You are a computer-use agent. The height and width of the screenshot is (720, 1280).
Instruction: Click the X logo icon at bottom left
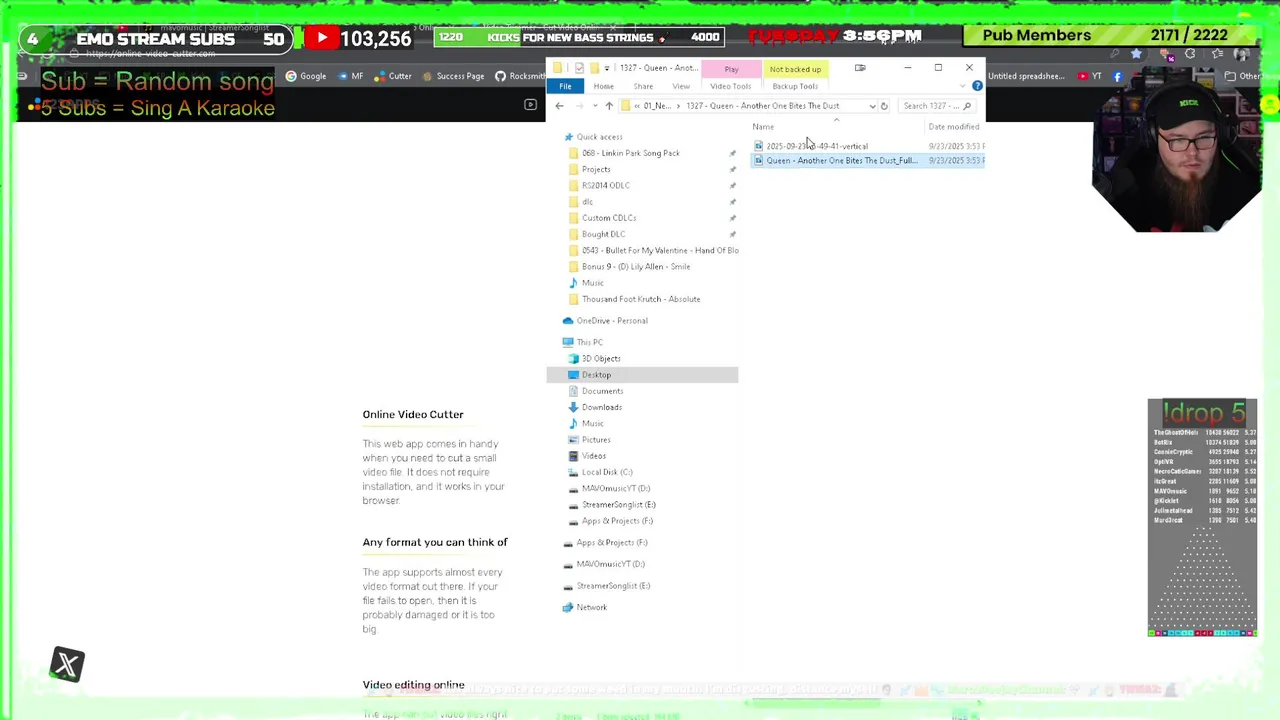[x=67, y=664]
